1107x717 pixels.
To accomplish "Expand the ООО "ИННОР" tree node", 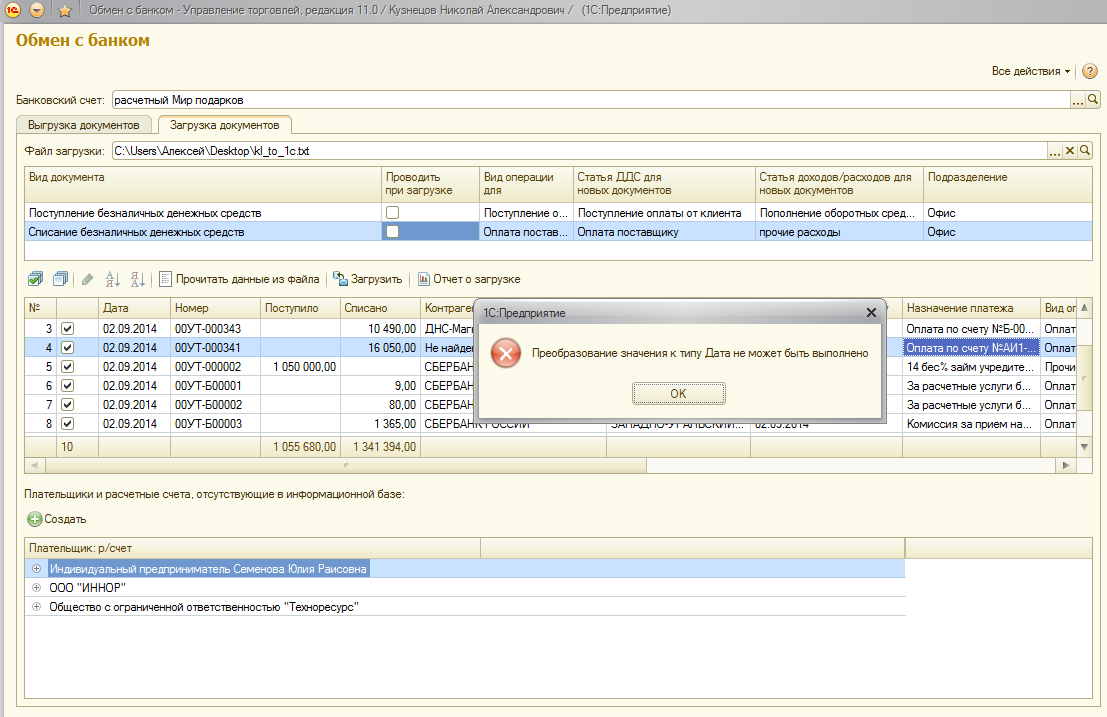I will point(37,588).
